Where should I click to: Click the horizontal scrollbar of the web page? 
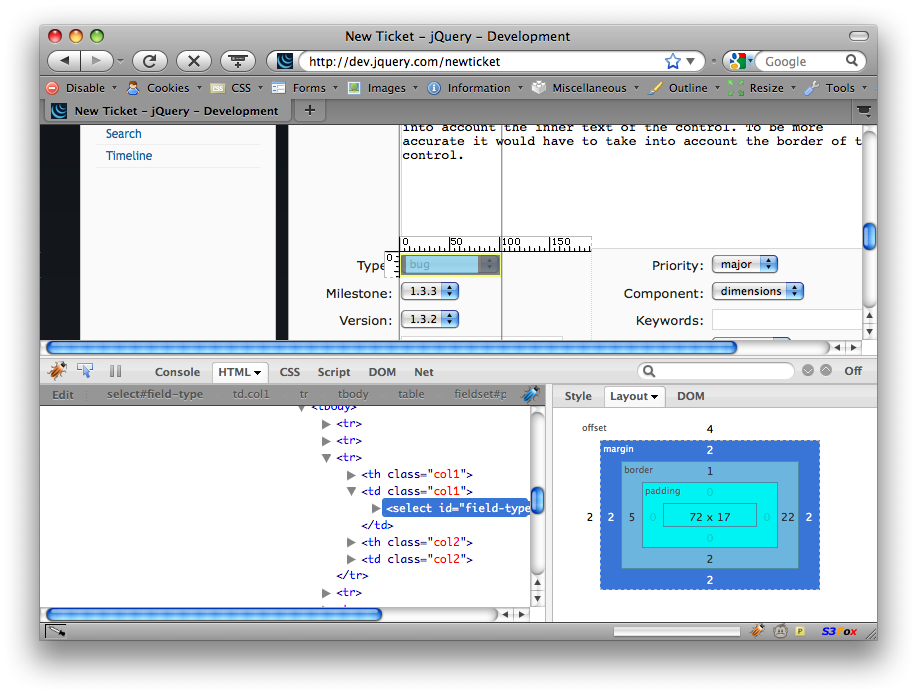(390, 347)
